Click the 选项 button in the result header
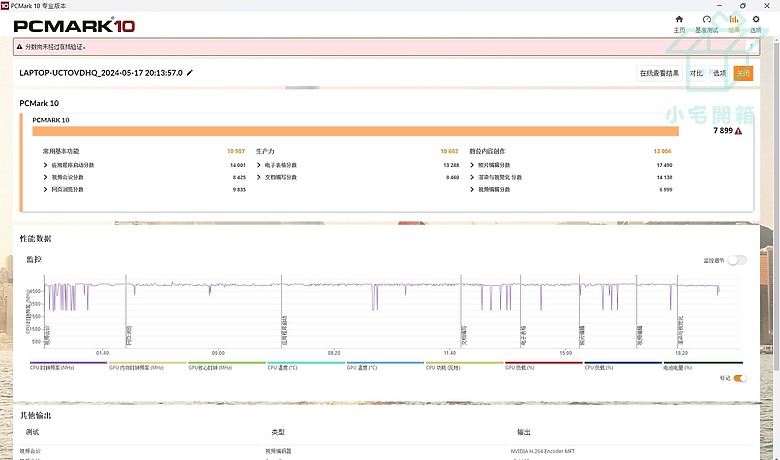This screenshot has width=780, height=460. click(719, 73)
